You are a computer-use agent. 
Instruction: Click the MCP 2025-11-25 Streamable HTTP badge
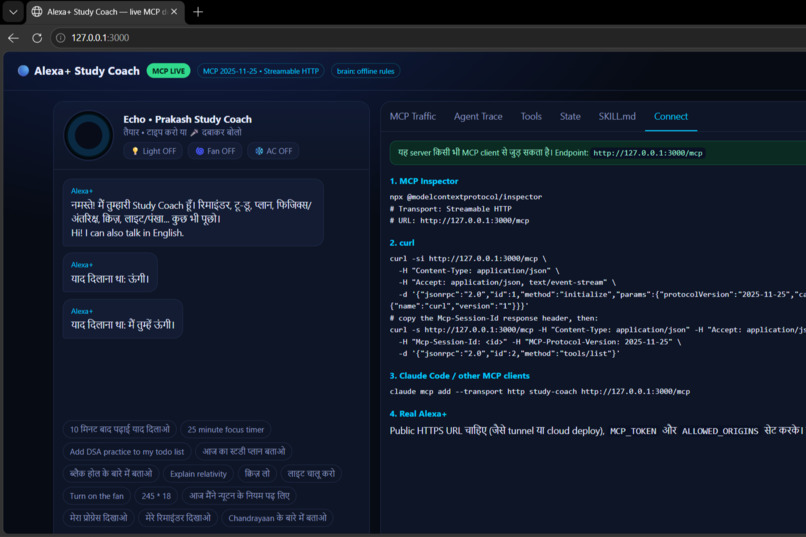[x=261, y=71]
